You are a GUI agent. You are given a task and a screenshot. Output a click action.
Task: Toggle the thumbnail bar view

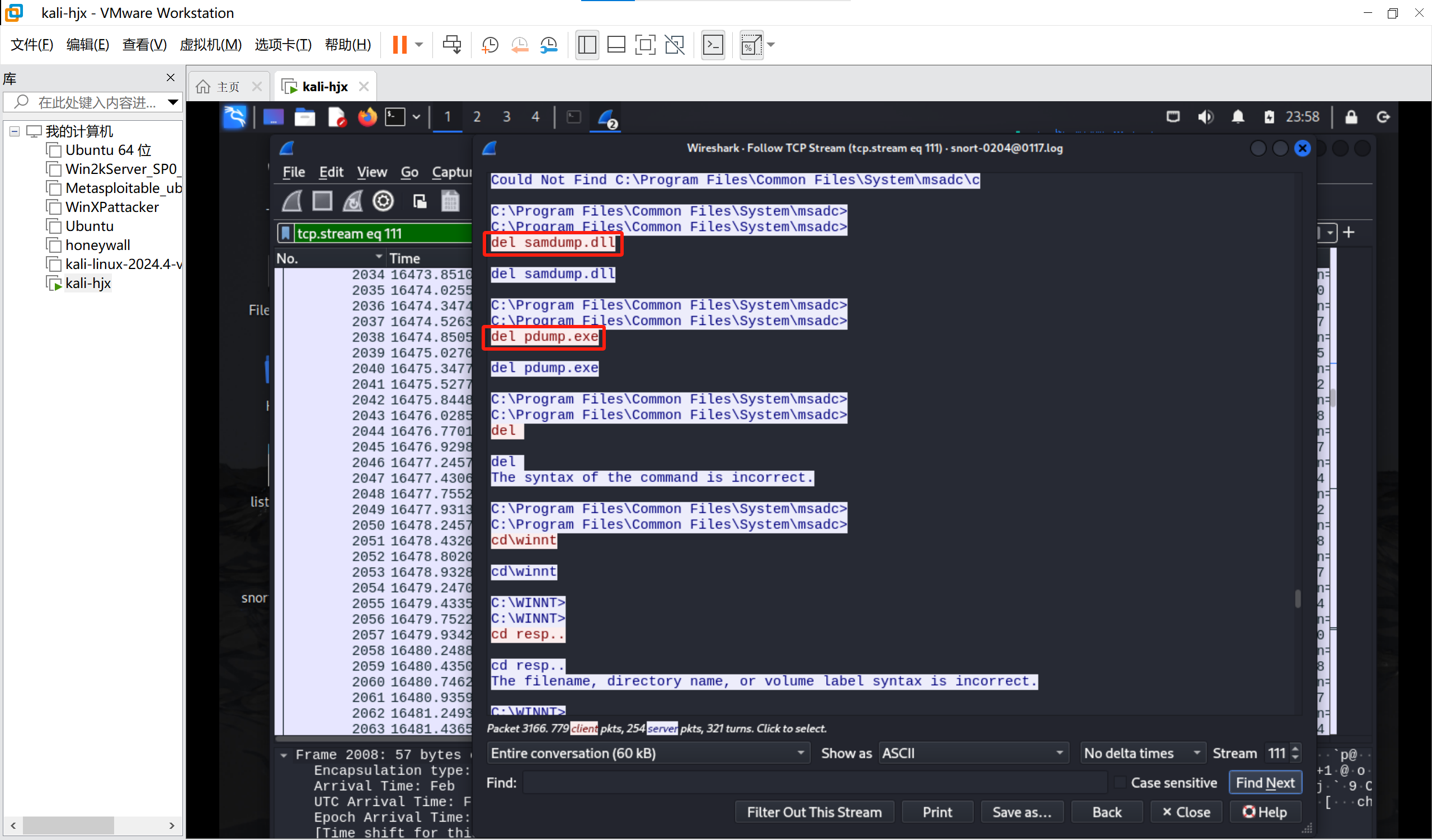(x=616, y=44)
